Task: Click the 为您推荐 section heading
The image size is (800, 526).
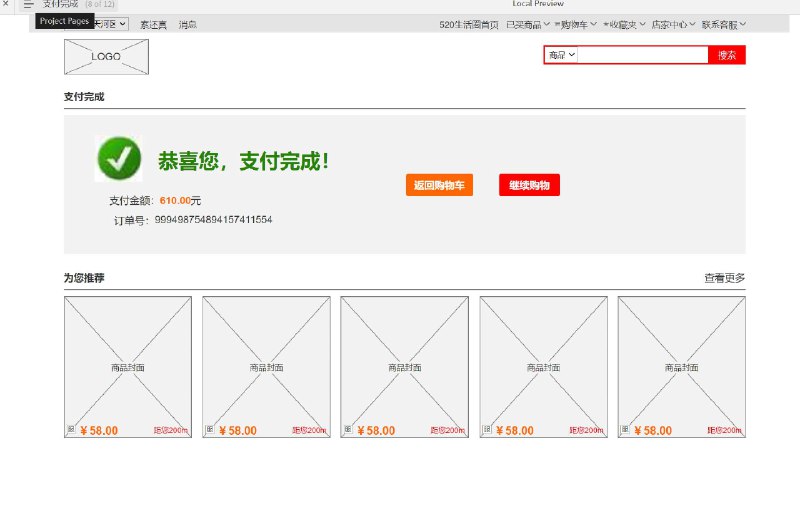Action: [x=84, y=278]
